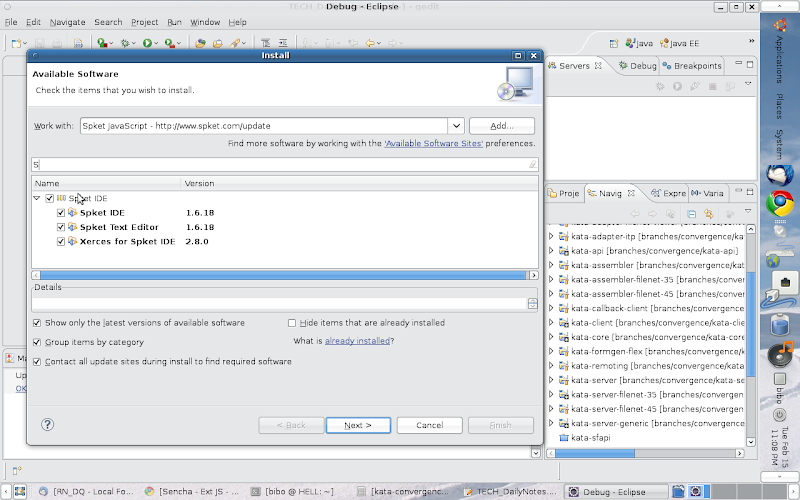This screenshot has height=500, width=800.
Task: Click the Next > button
Action: [358, 425]
